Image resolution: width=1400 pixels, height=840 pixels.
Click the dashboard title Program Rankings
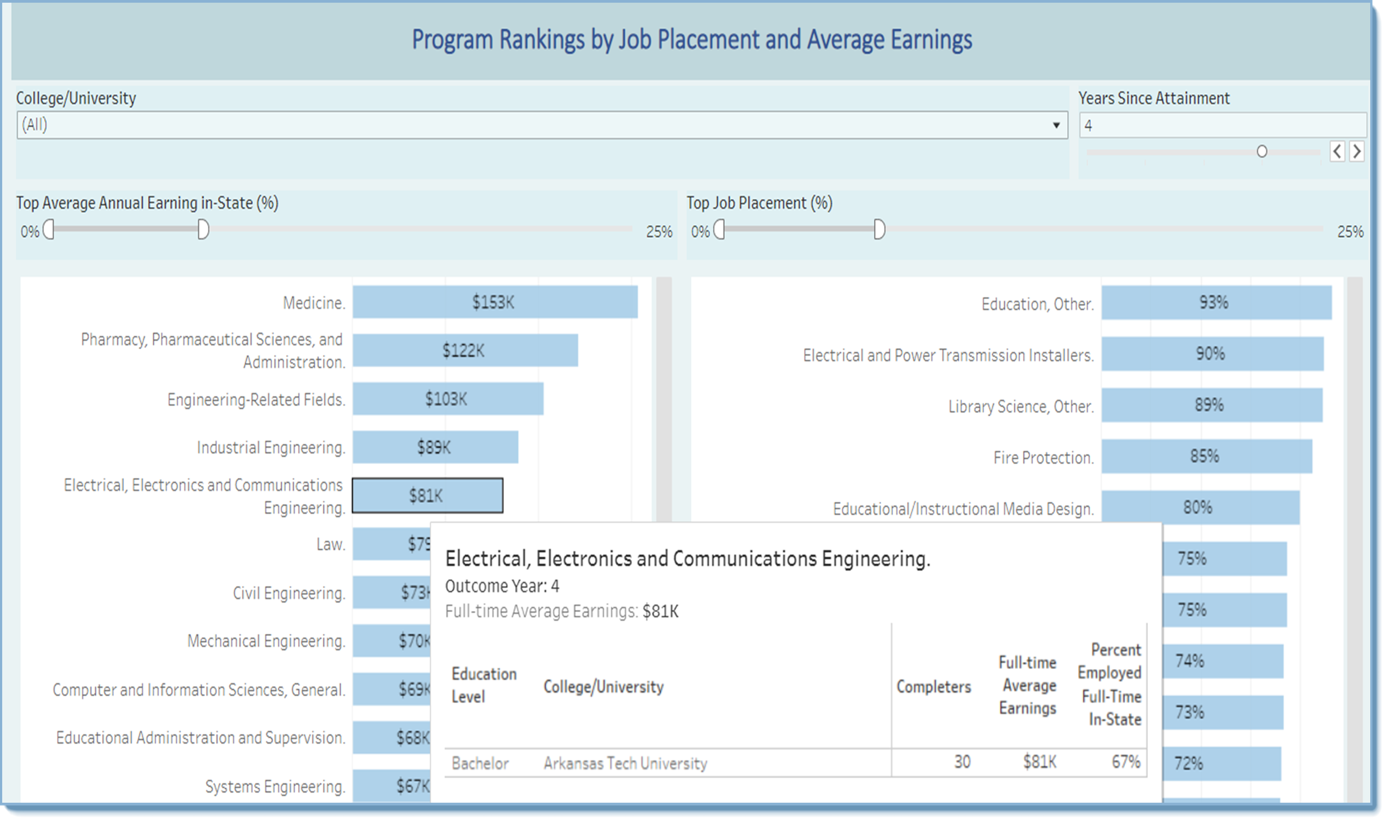pyautogui.click(x=692, y=40)
